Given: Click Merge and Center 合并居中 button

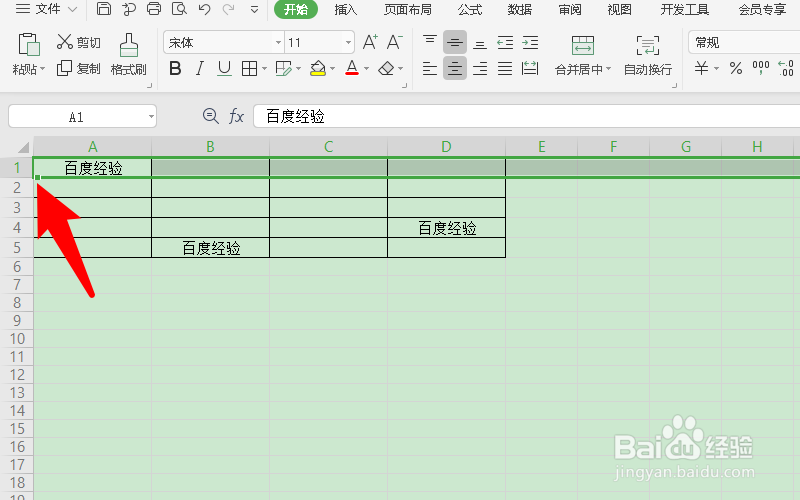Looking at the screenshot, I should tap(583, 55).
